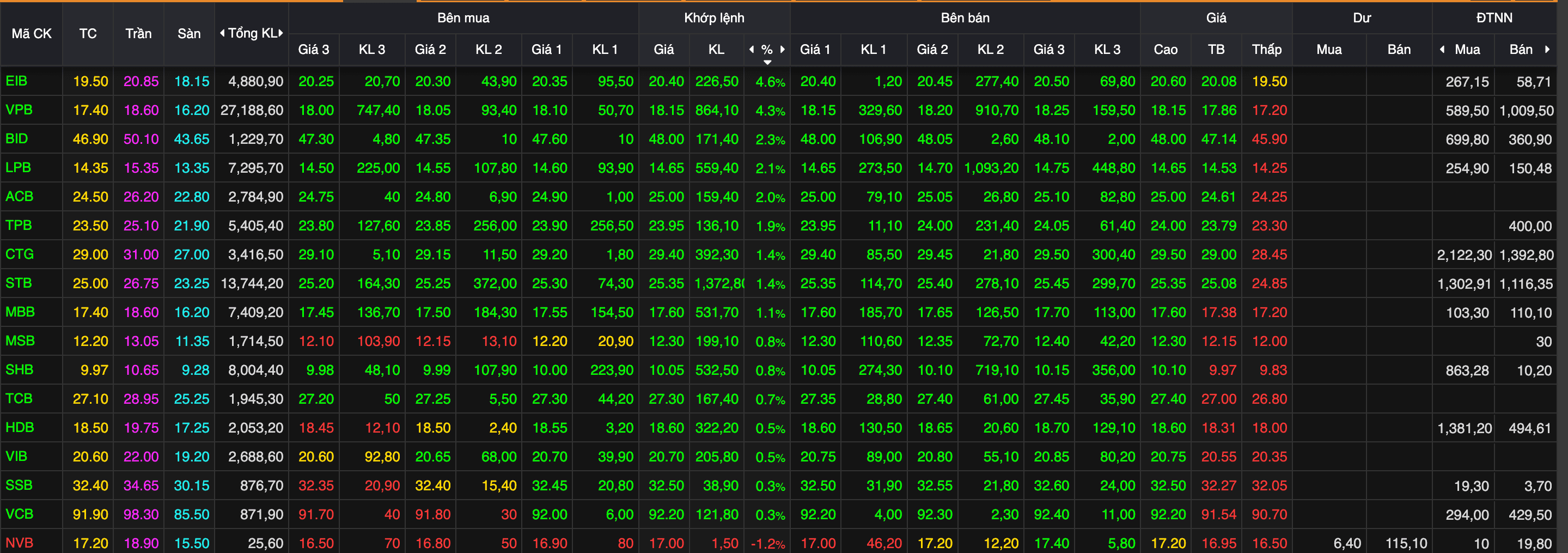Image resolution: width=1568 pixels, height=553 pixels.
Task: Click EIB matched price 20.40
Action: [x=666, y=81]
